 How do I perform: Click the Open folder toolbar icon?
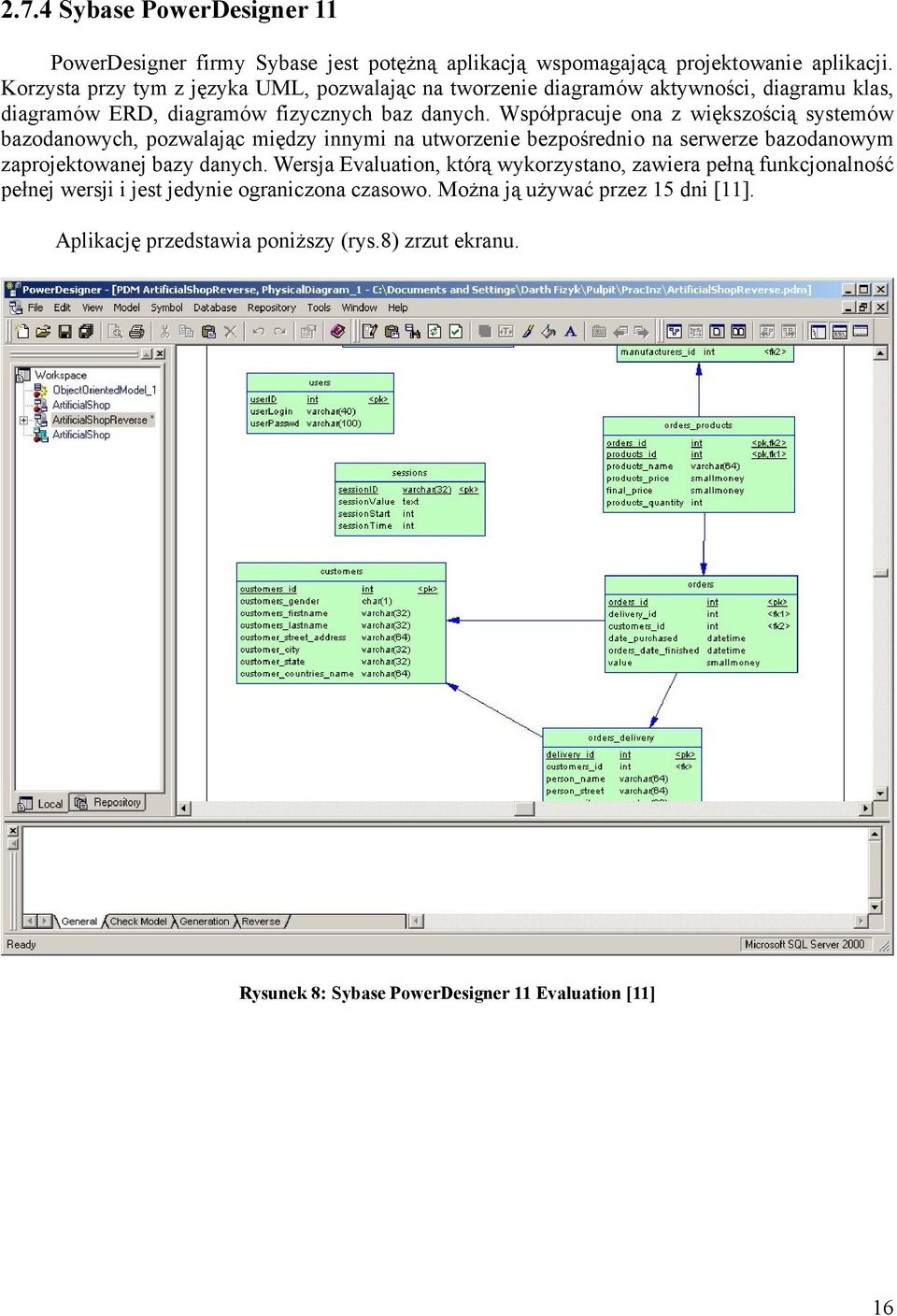pyautogui.click(x=43, y=331)
